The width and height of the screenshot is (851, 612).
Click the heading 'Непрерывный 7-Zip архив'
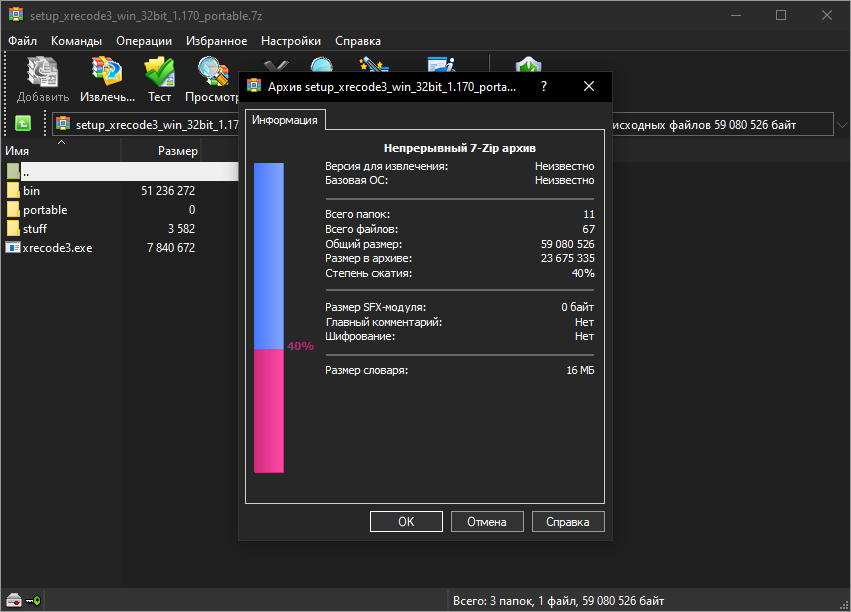pos(460,148)
